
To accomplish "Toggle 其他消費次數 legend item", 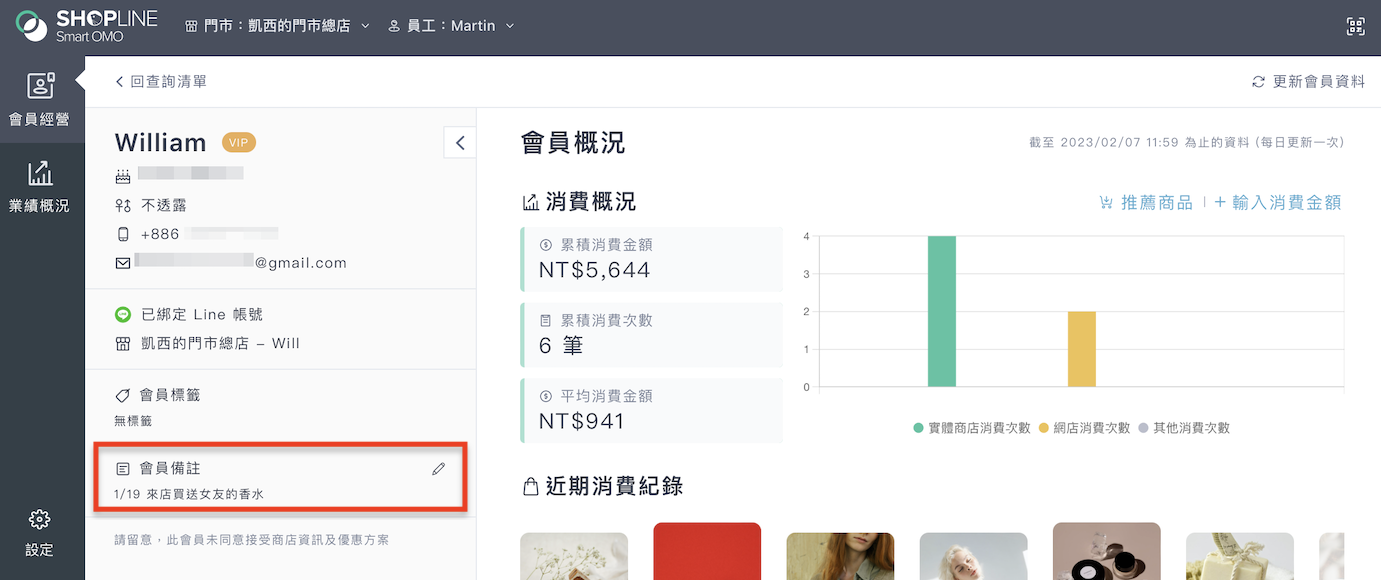I will [x=1184, y=428].
